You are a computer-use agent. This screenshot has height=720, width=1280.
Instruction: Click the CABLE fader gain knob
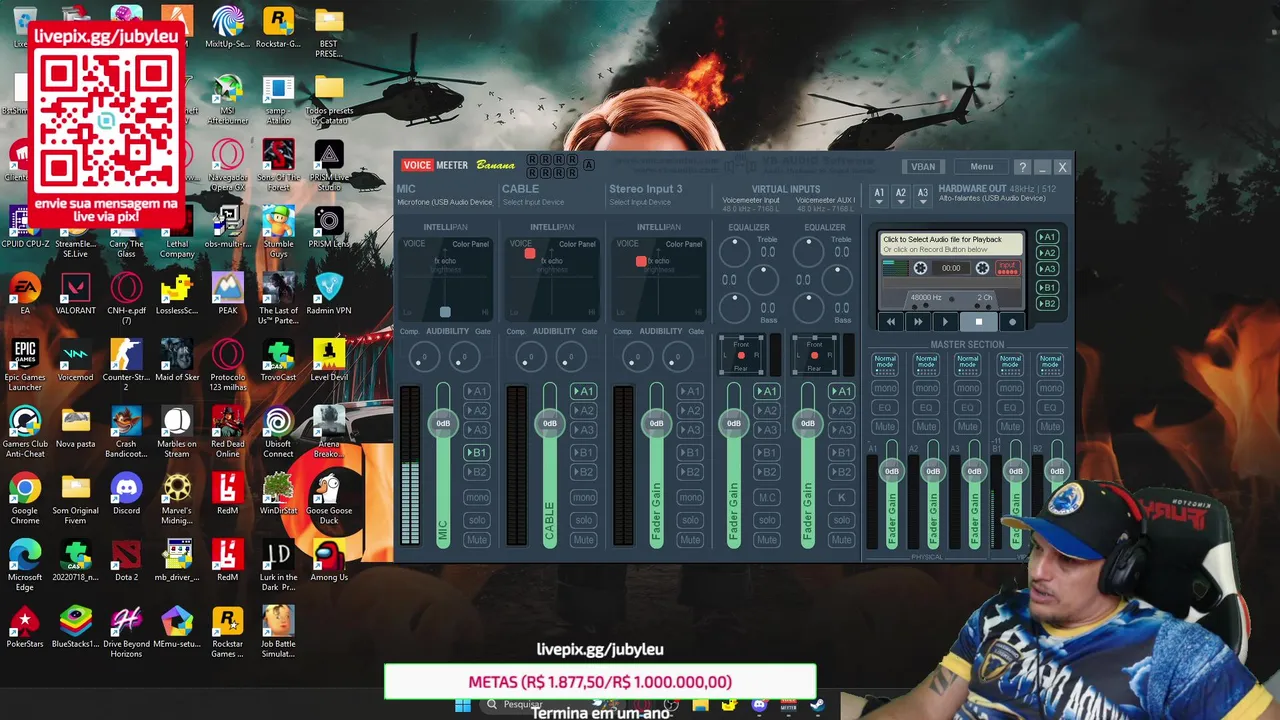coord(549,423)
